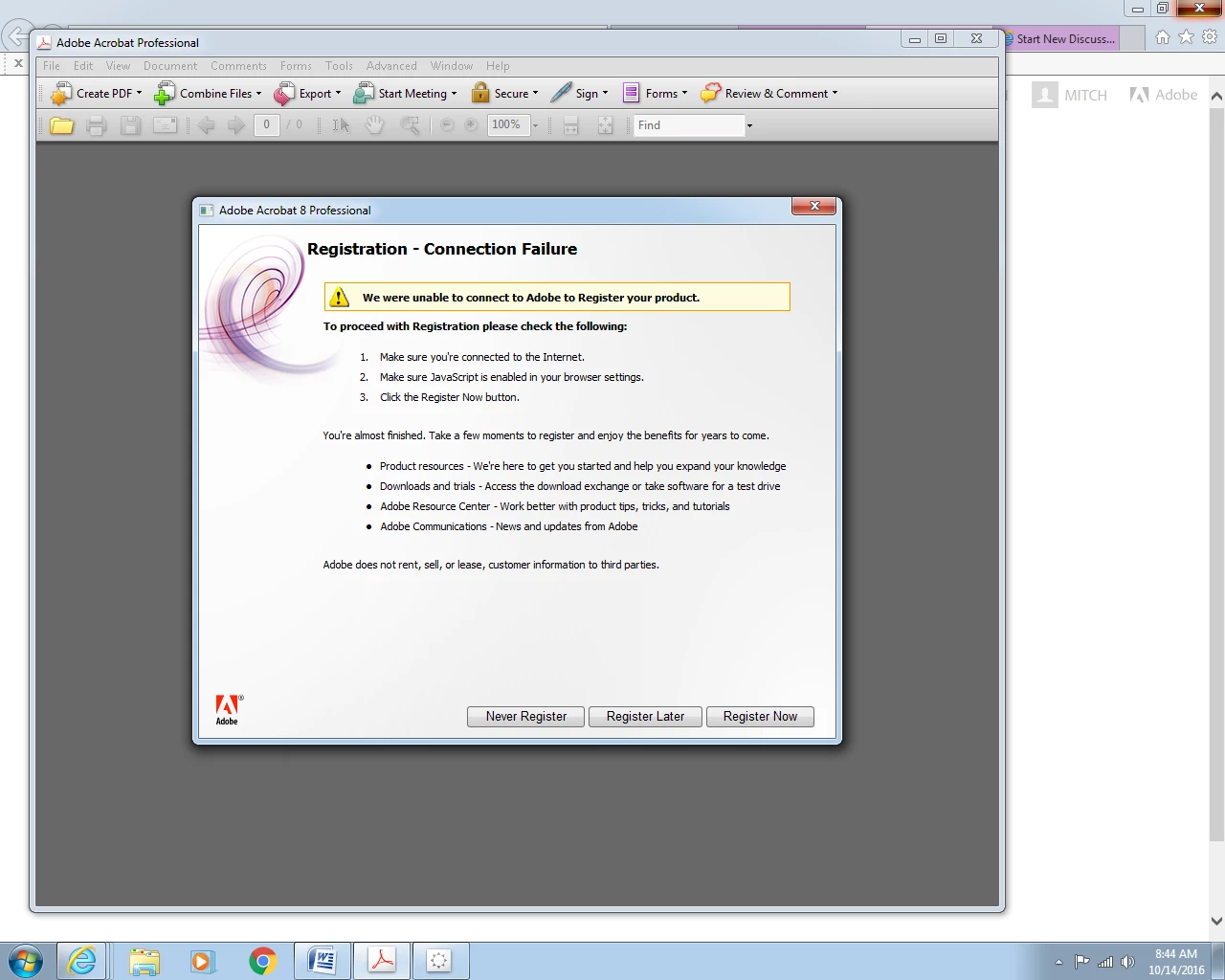Viewport: 1225px width, 980px height.
Task: Choose the Hand tool icon
Action: pyautogui.click(x=375, y=125)
